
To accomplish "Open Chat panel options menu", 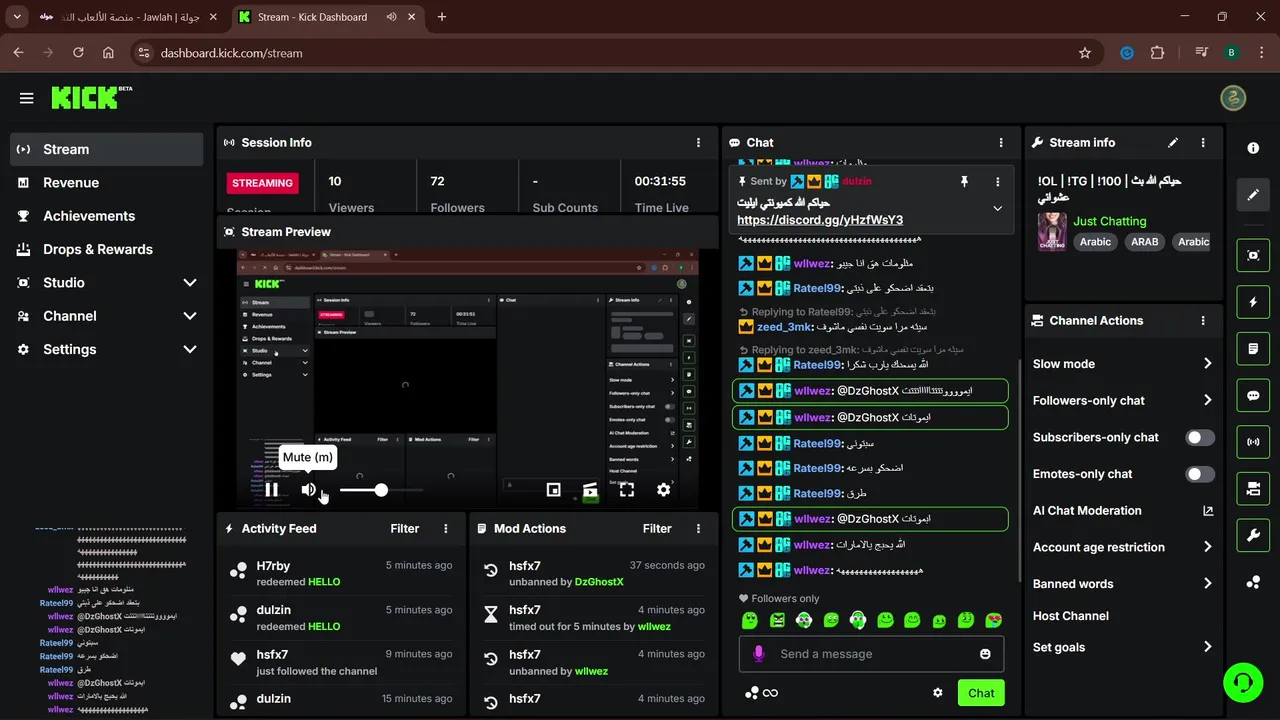I will 1001,143.
